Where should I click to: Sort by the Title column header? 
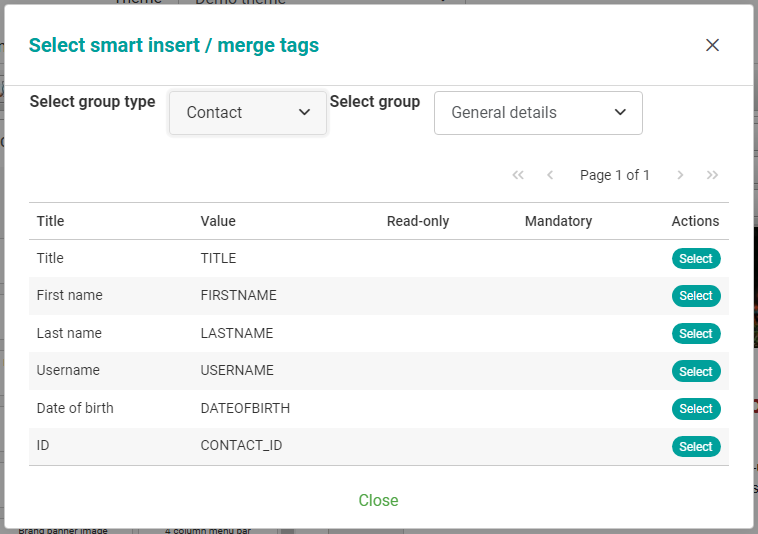tap(50, 221)
